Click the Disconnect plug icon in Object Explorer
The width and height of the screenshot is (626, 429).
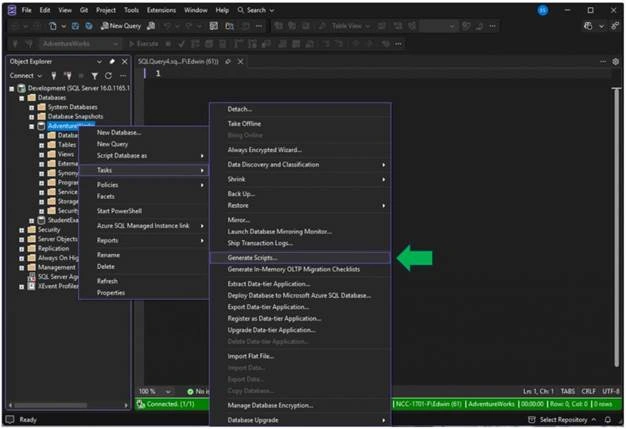pyautogui.click(x=67, y=75)
